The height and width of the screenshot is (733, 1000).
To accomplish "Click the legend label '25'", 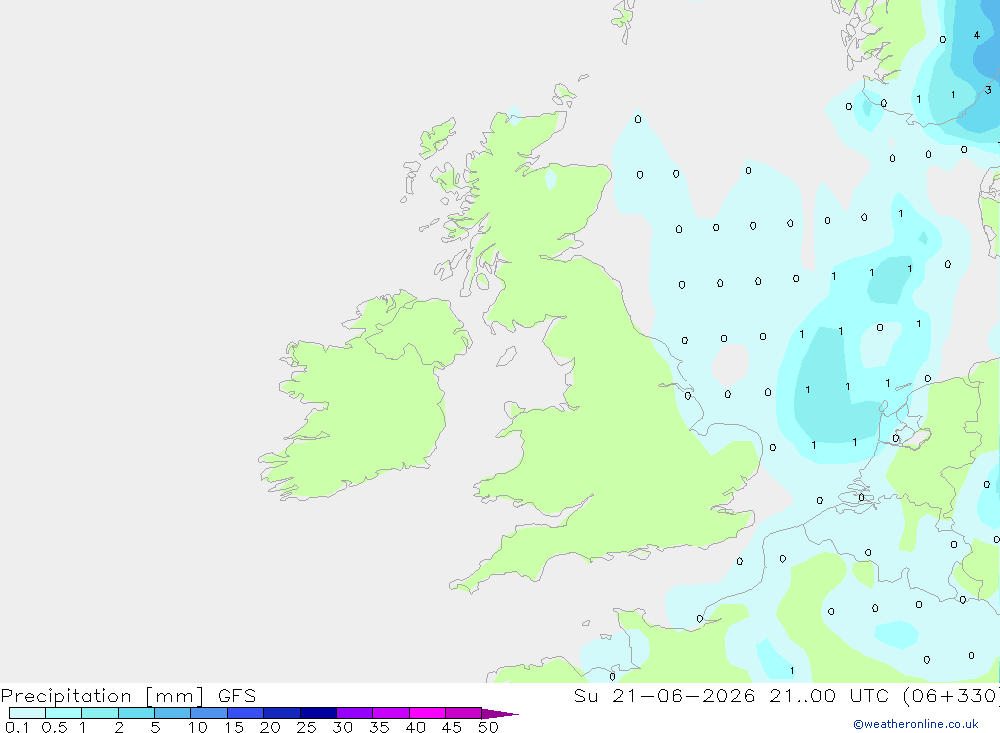I will [306, 727].
